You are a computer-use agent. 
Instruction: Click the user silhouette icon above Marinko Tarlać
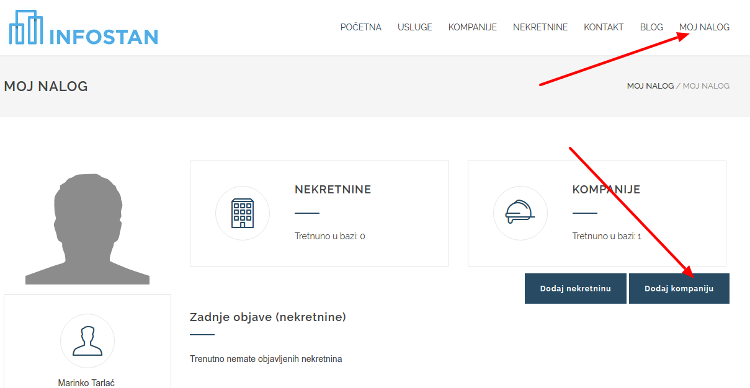[x=88, y=341]
